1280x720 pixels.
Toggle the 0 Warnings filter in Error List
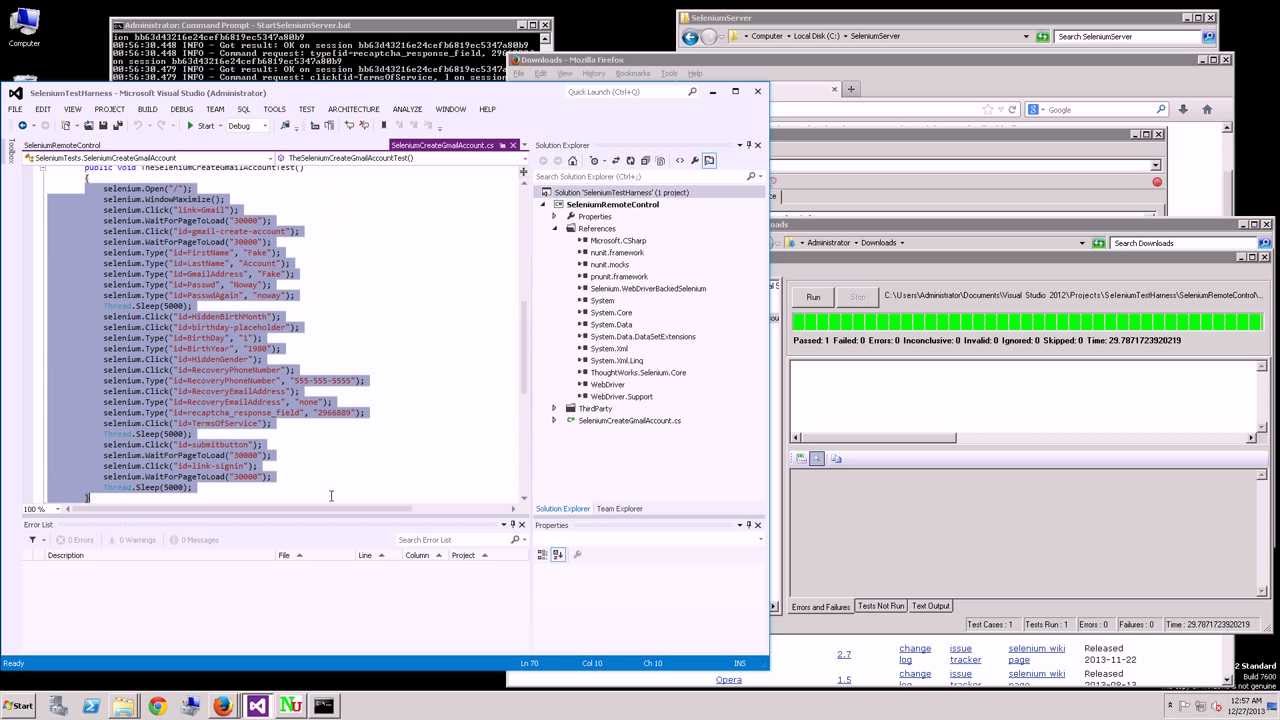[131, 540]
